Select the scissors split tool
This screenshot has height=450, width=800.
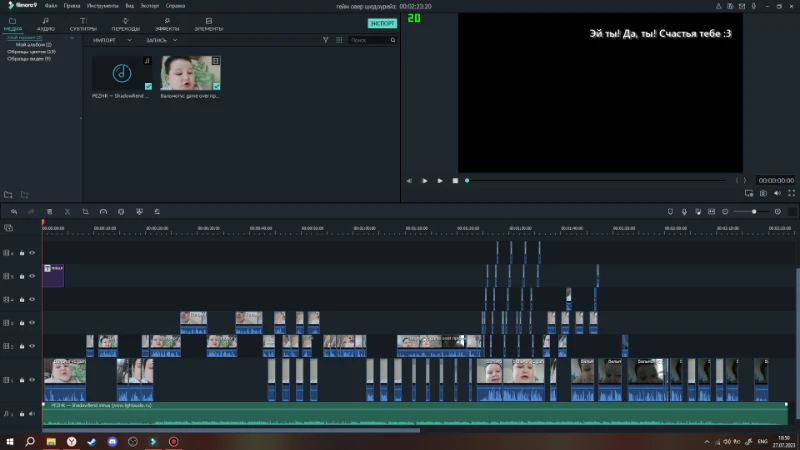tap(67, 212)
